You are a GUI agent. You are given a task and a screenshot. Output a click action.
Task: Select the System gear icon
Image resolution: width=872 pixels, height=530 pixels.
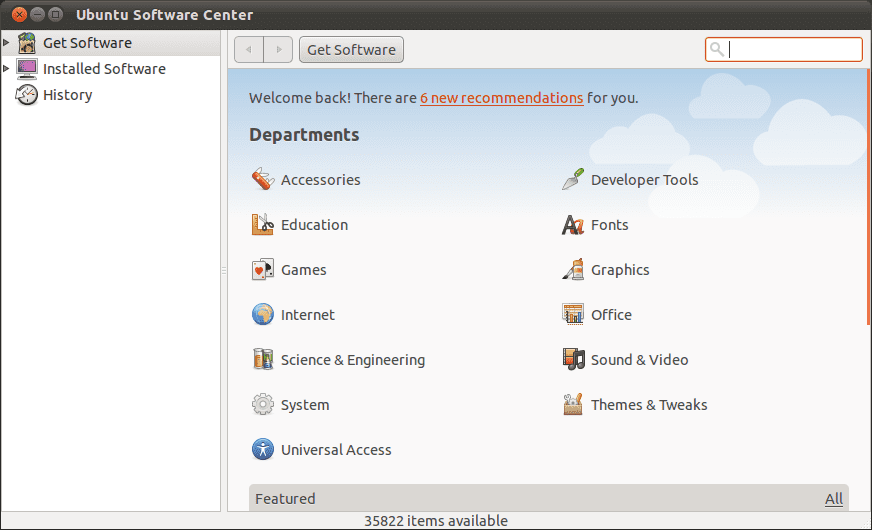click(x=262, y=405)
